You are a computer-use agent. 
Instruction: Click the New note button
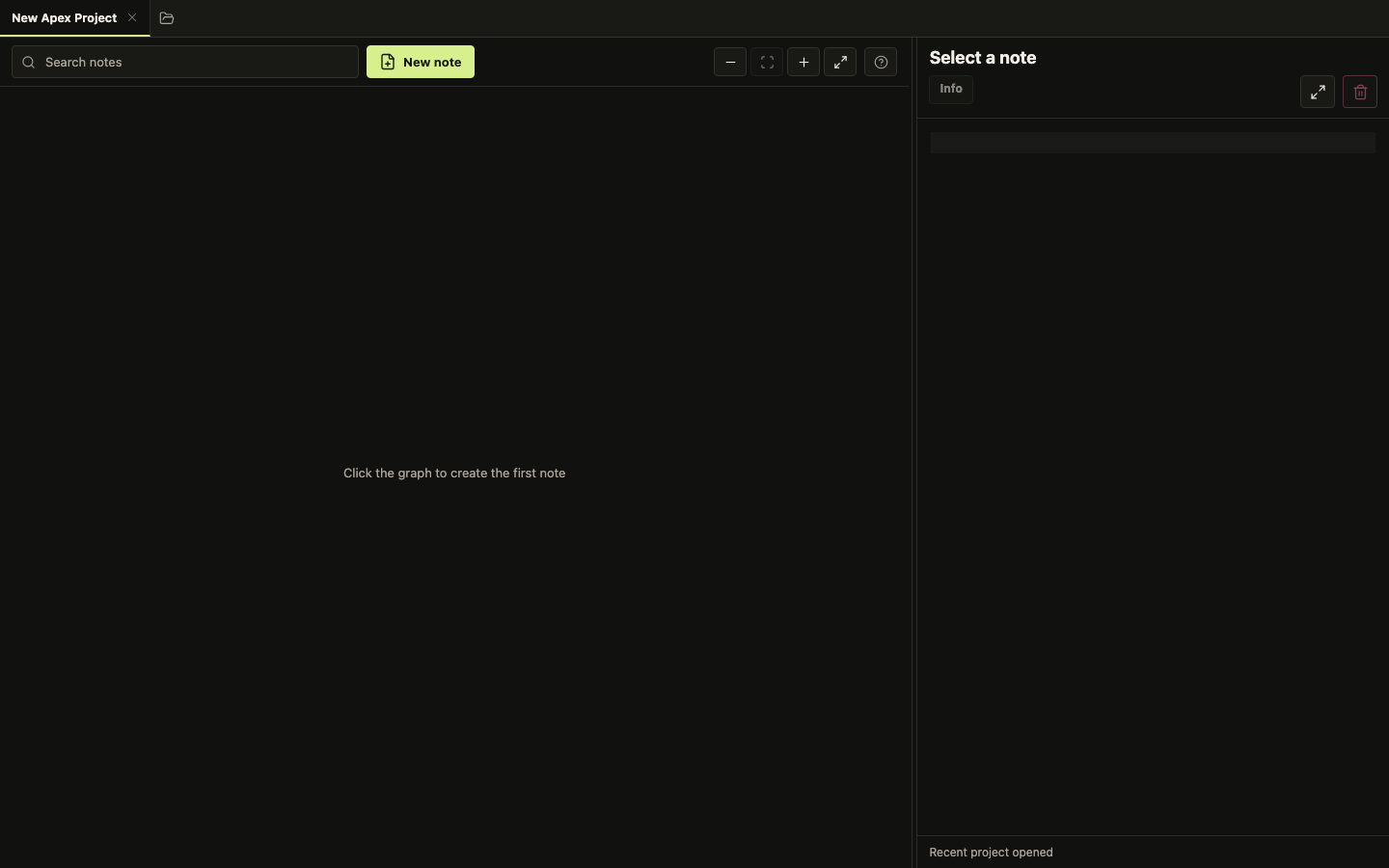point(421,62)
